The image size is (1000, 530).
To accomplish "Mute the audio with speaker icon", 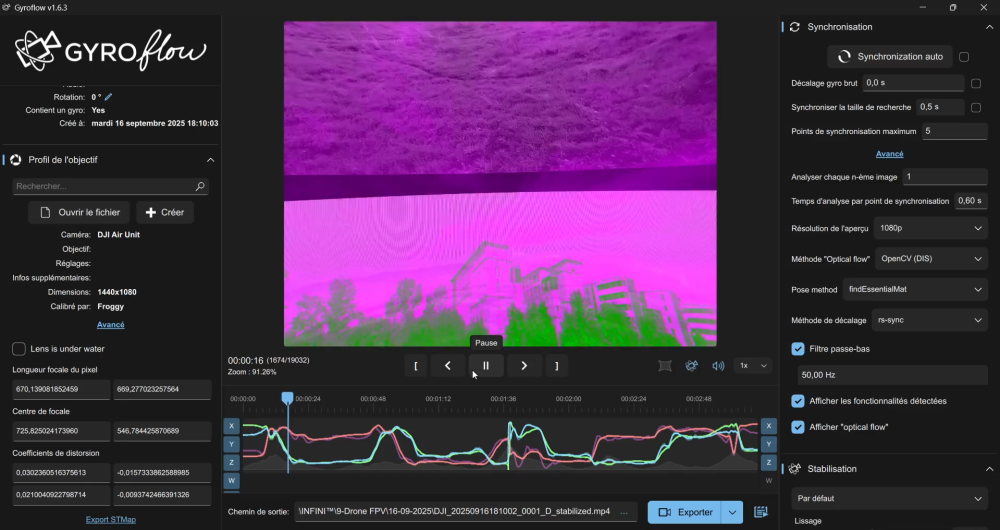I will (718, 366).
